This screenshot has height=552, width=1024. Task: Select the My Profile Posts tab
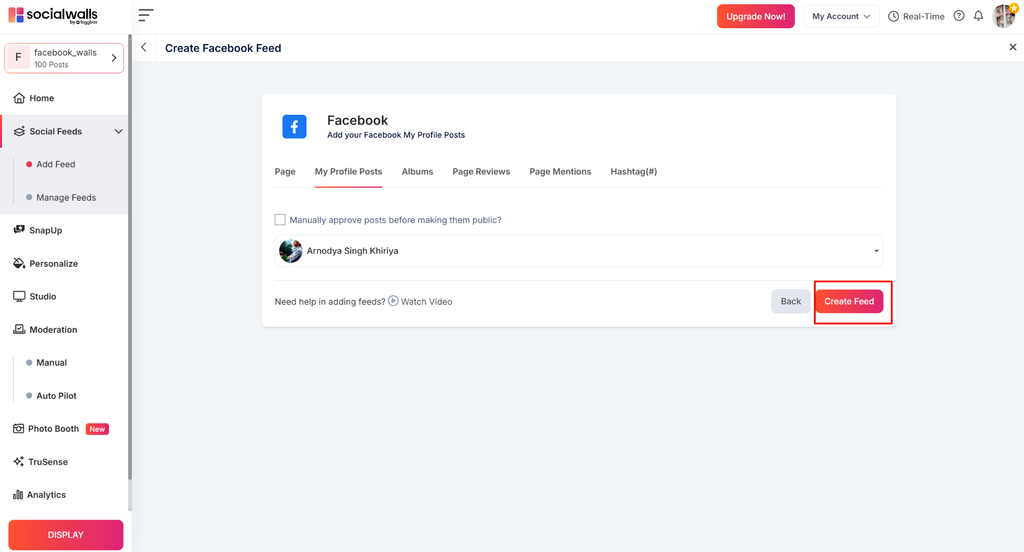coord(348,172)
